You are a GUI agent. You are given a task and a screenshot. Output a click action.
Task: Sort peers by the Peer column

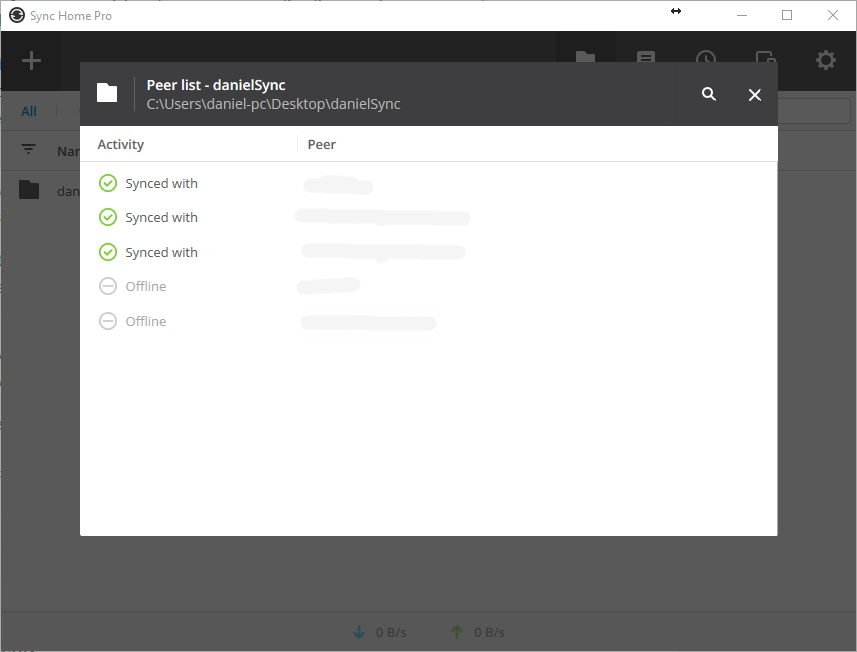click(321, 144)
